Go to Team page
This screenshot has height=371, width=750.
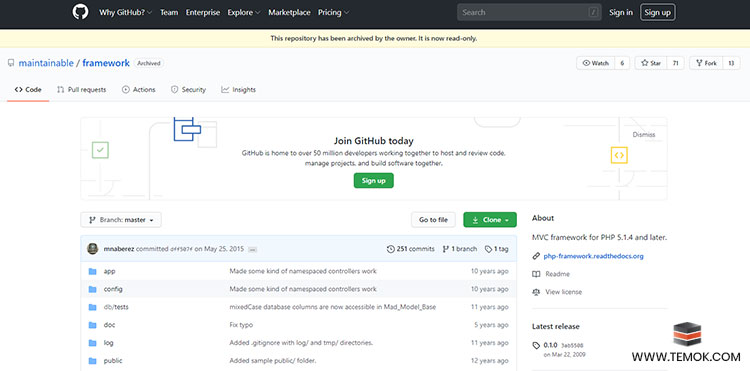169,12
